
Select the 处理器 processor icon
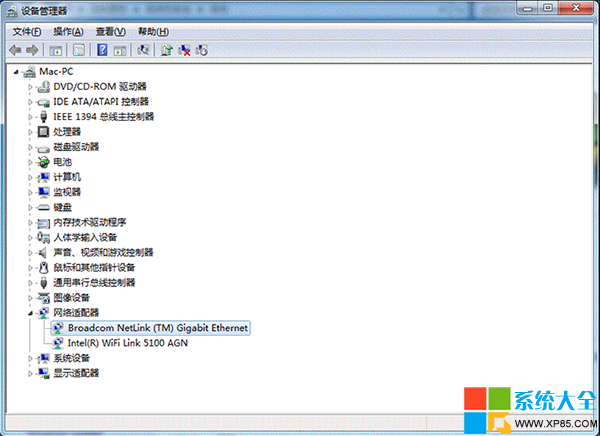(44, 132)
